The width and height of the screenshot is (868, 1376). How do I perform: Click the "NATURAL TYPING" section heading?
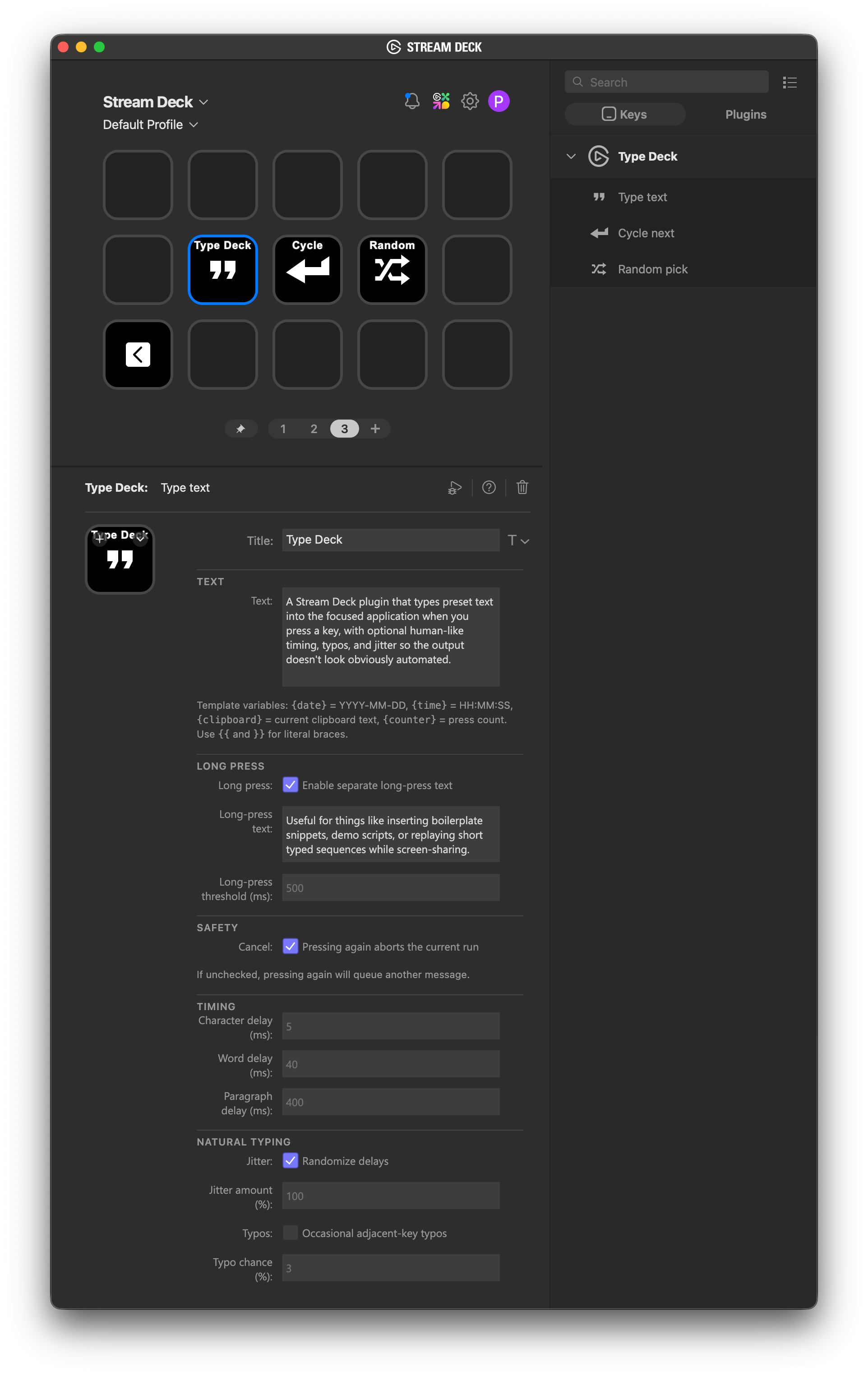click(x=244, y=1142)
